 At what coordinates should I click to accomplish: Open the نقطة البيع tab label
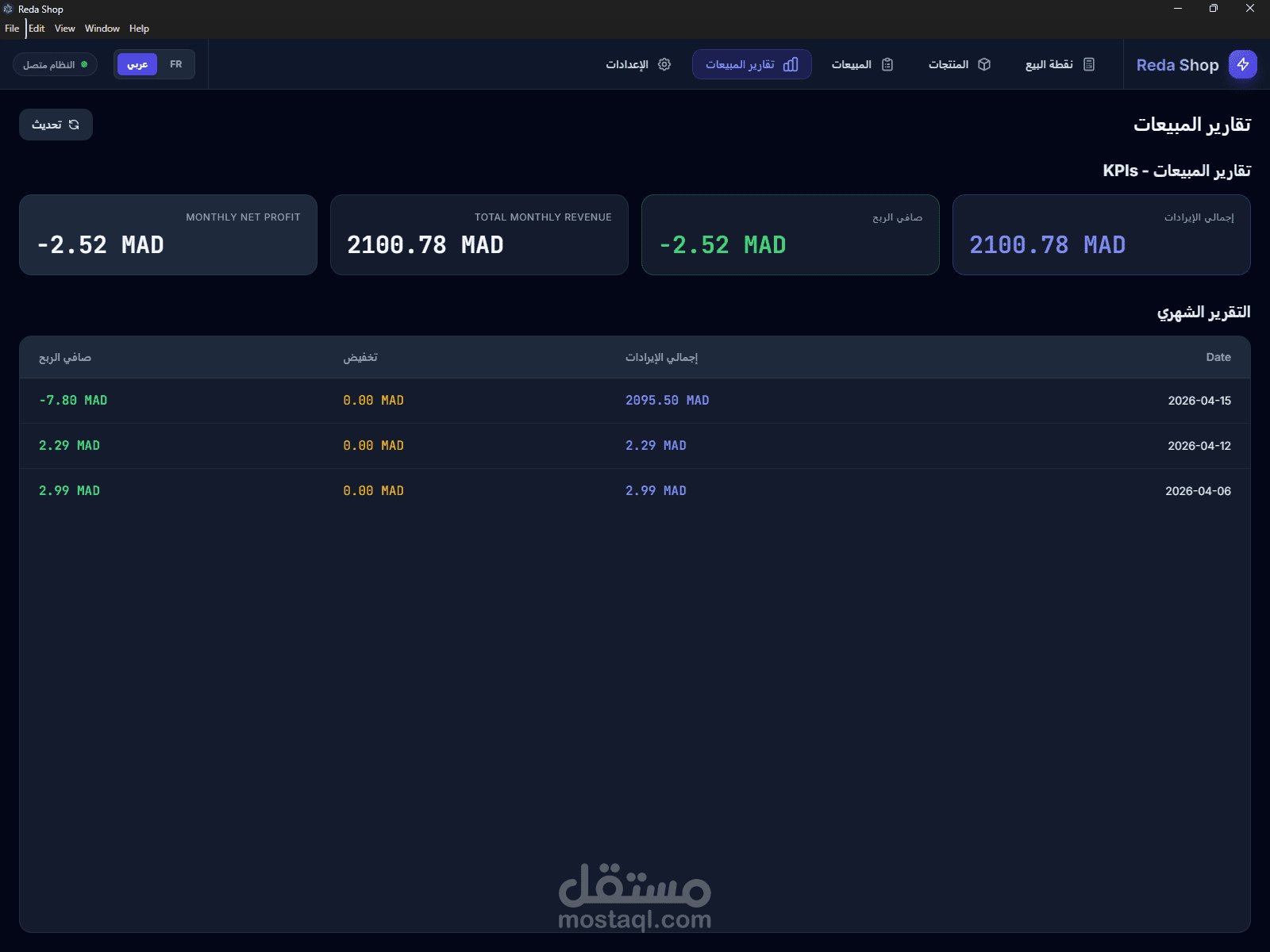tap(1049, 64)
